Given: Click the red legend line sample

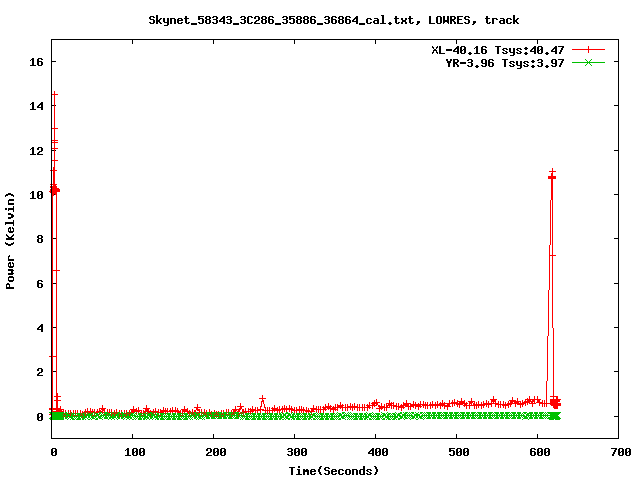Looking at the screenshot, I should pos(588,50).
